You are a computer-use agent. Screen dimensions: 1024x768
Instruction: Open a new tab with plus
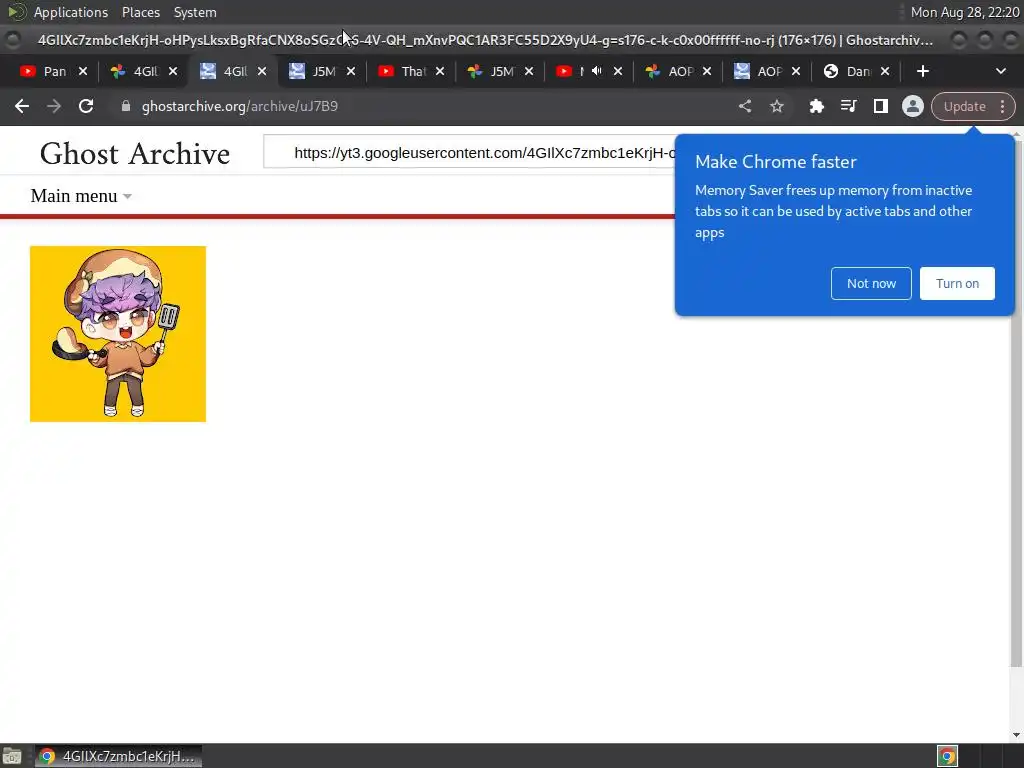(x=922, y=71)
